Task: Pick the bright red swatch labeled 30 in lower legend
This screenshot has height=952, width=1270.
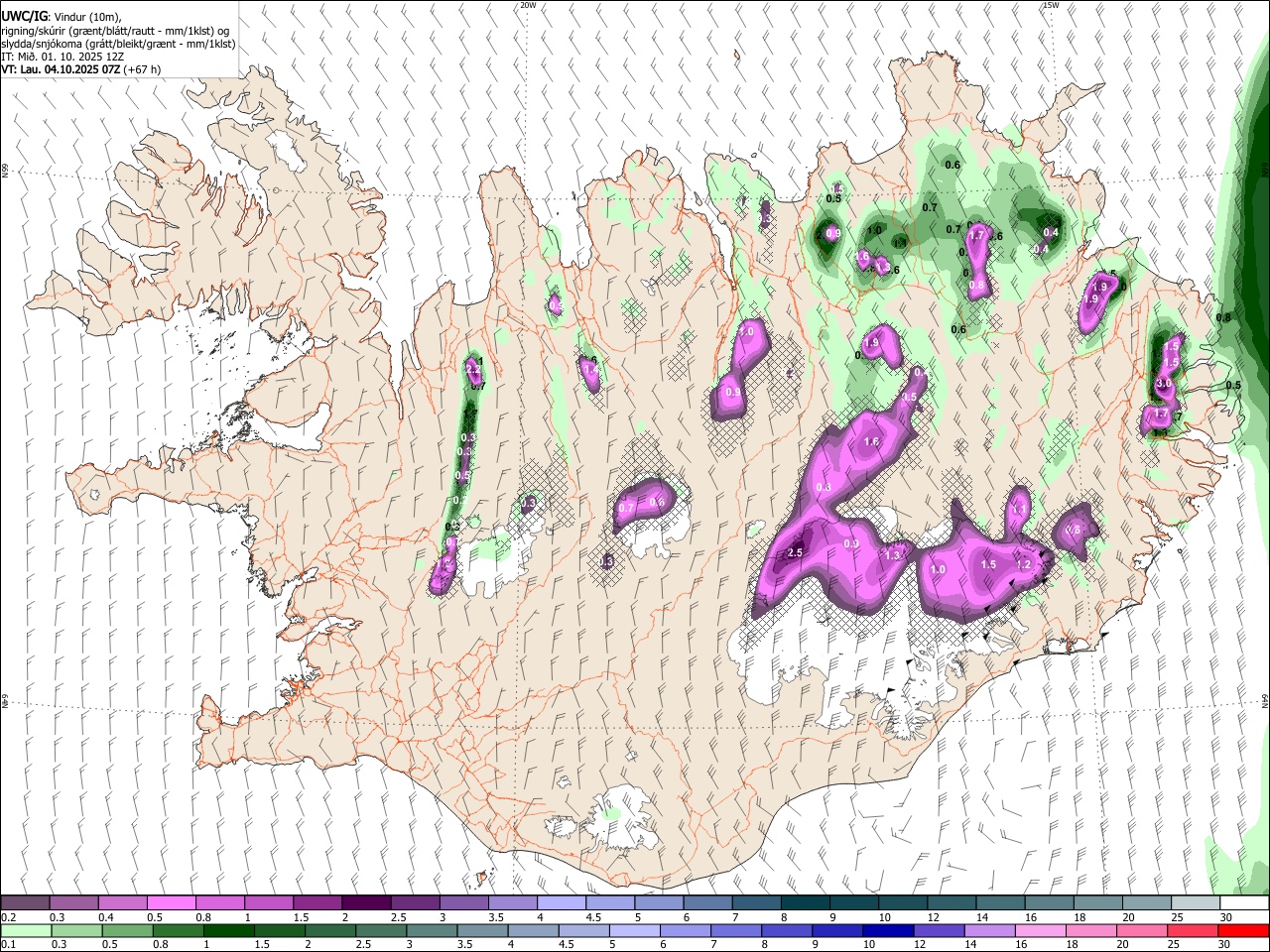Action: click(x=1243, y=930)
